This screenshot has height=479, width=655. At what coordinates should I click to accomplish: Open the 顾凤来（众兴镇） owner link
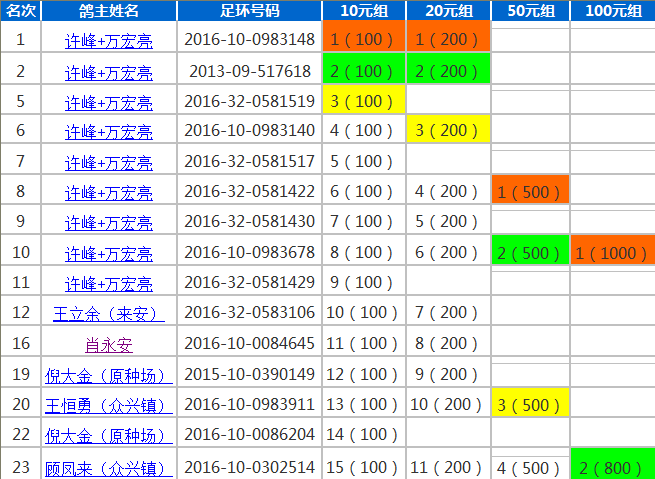point(108,467)
